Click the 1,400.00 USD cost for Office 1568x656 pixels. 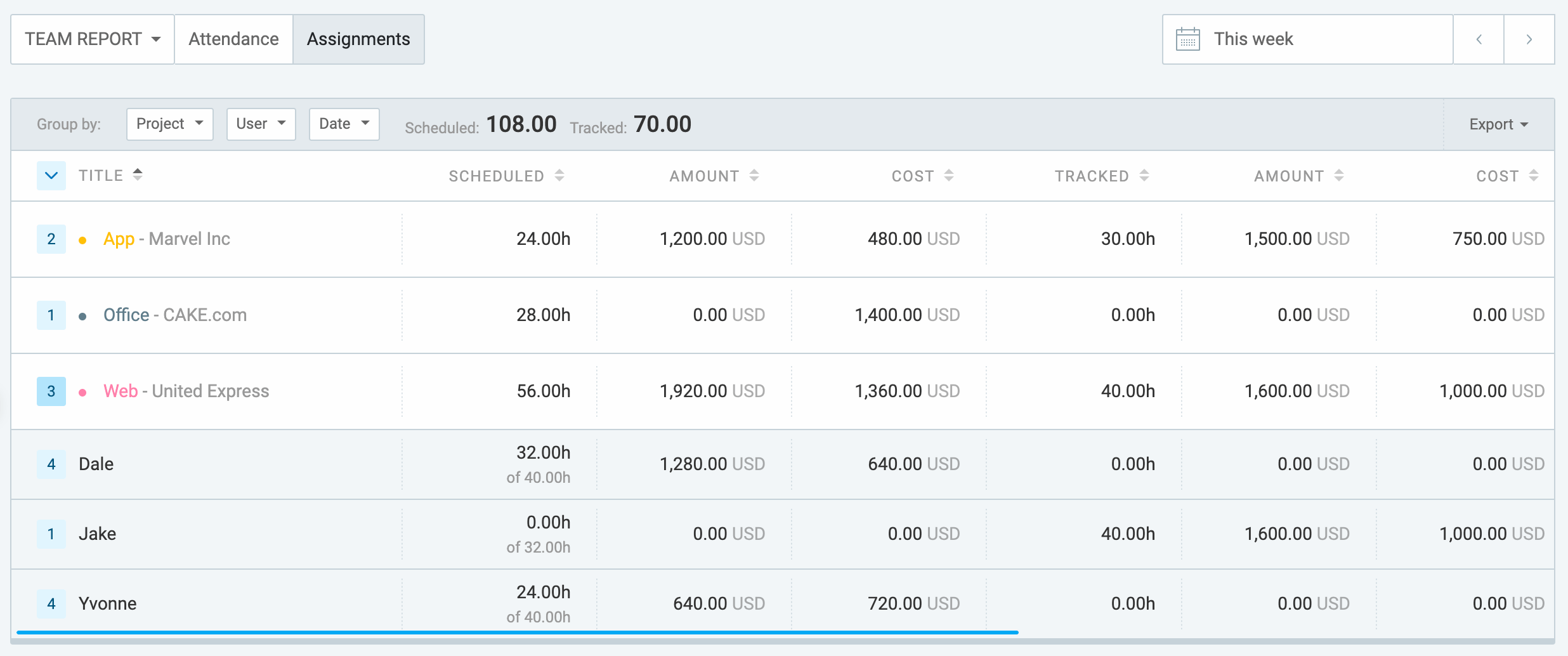tap(908, 315)
